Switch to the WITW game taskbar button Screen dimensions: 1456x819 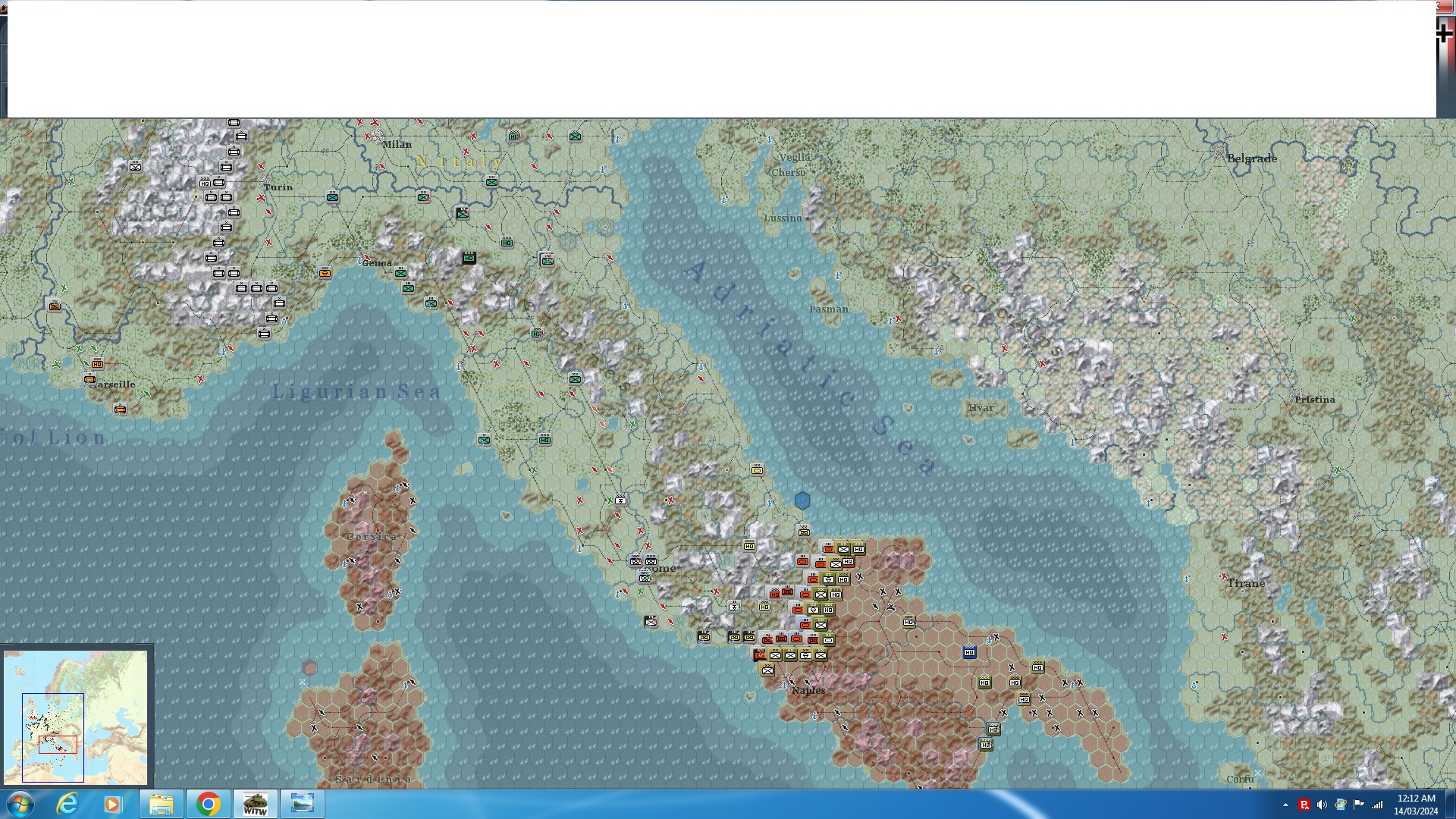tap(255, 804)
